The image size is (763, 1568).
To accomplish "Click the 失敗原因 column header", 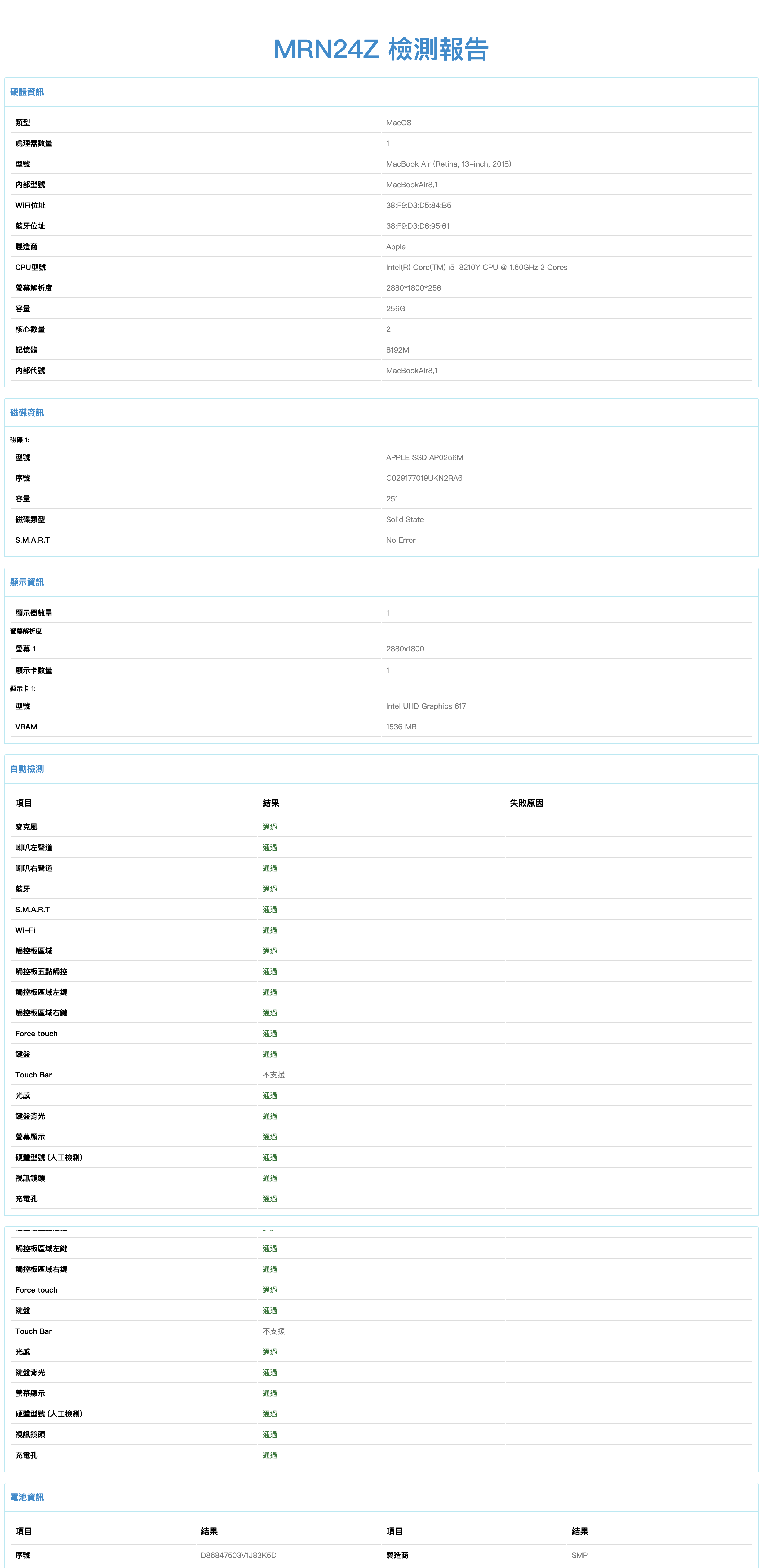I will pos(527,804).
